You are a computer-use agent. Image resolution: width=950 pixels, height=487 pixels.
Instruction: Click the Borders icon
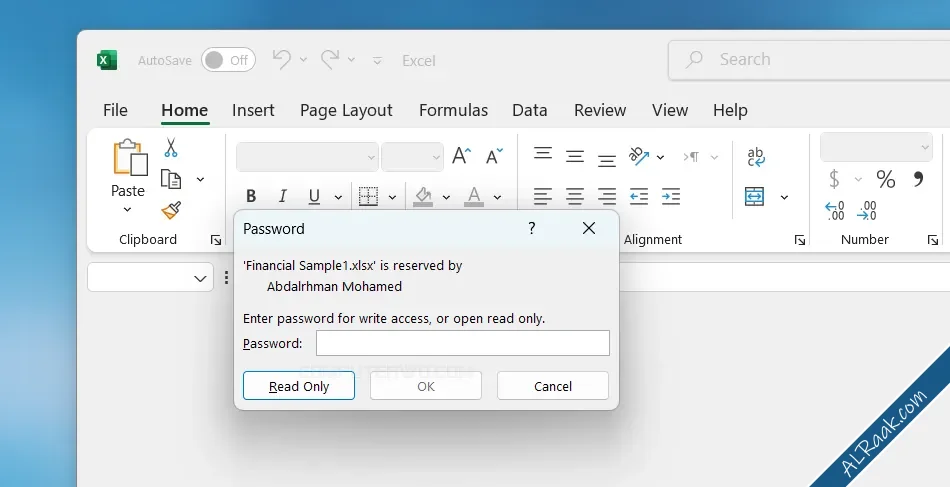click(x=368, y=196)
